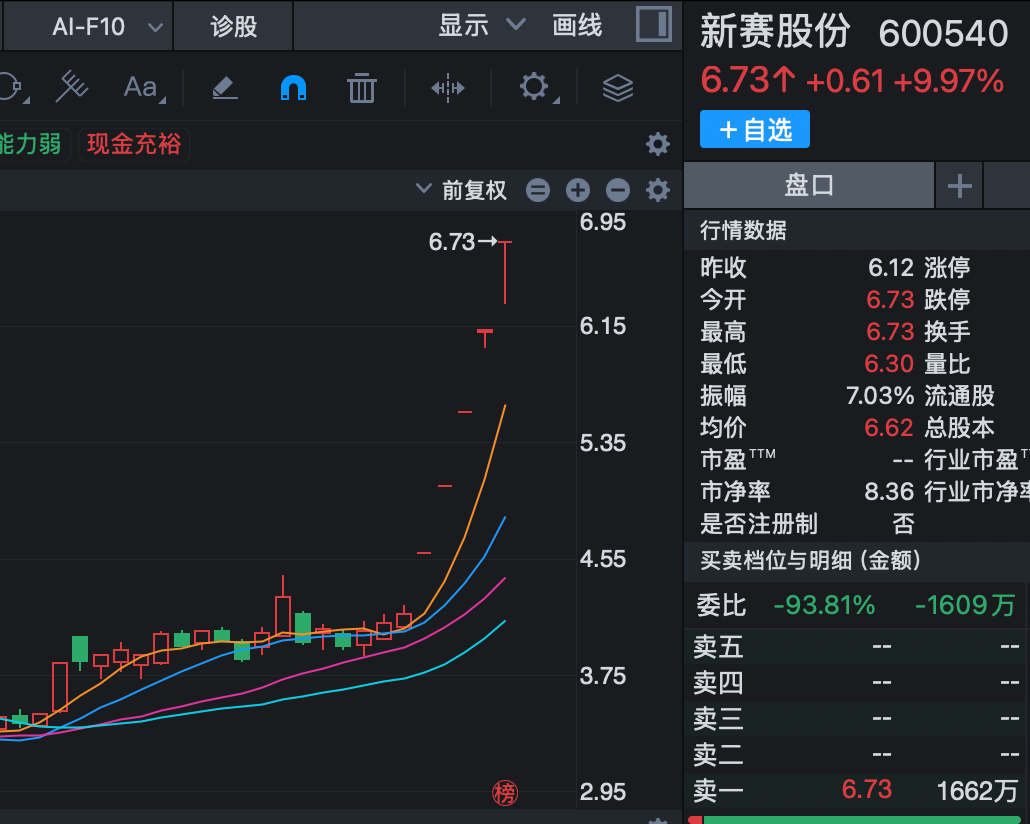1030x824 pixels.
Task: Add a new panel tab with plus
Action: click(x=960, y=186)
